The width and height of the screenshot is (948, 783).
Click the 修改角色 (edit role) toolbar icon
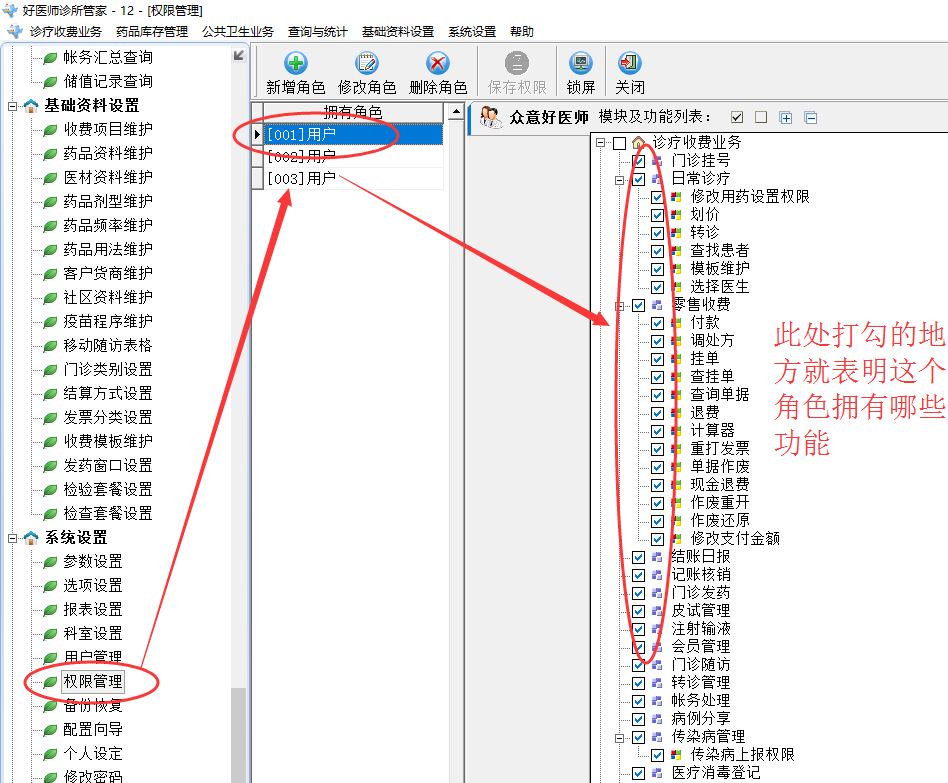coord(367,65)
